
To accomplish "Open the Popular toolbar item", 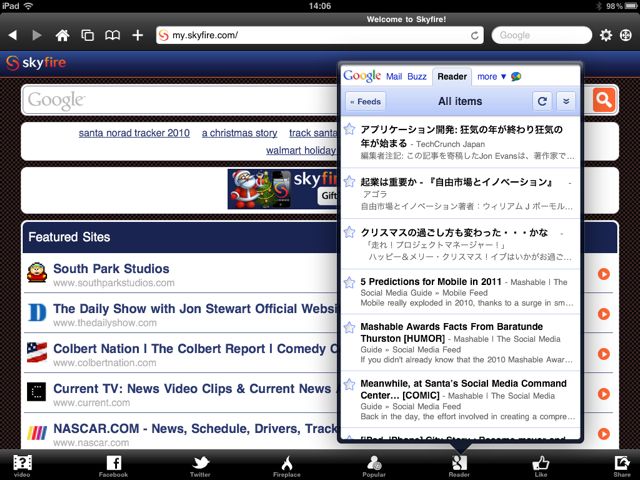I will click(x=374, y=466).
